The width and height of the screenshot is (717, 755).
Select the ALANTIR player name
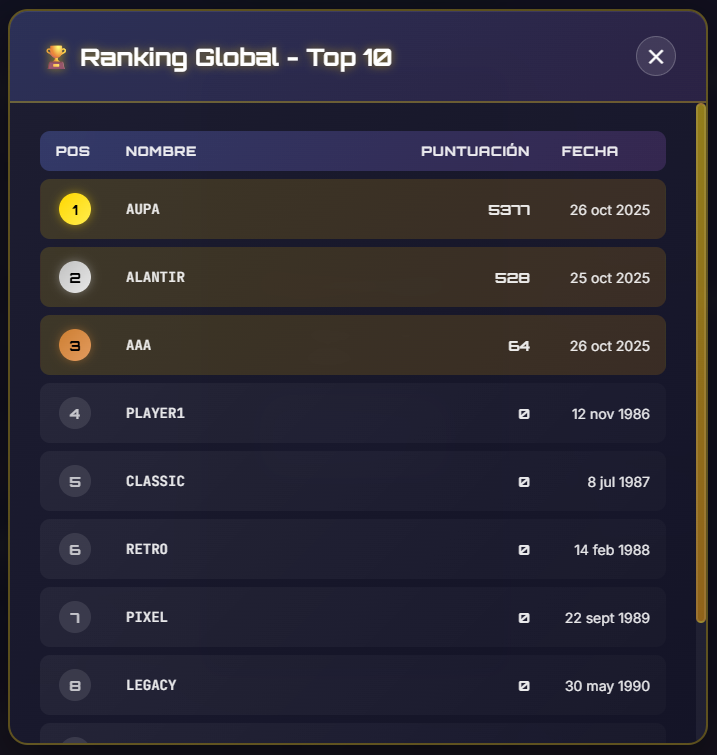tap(155, 278)
